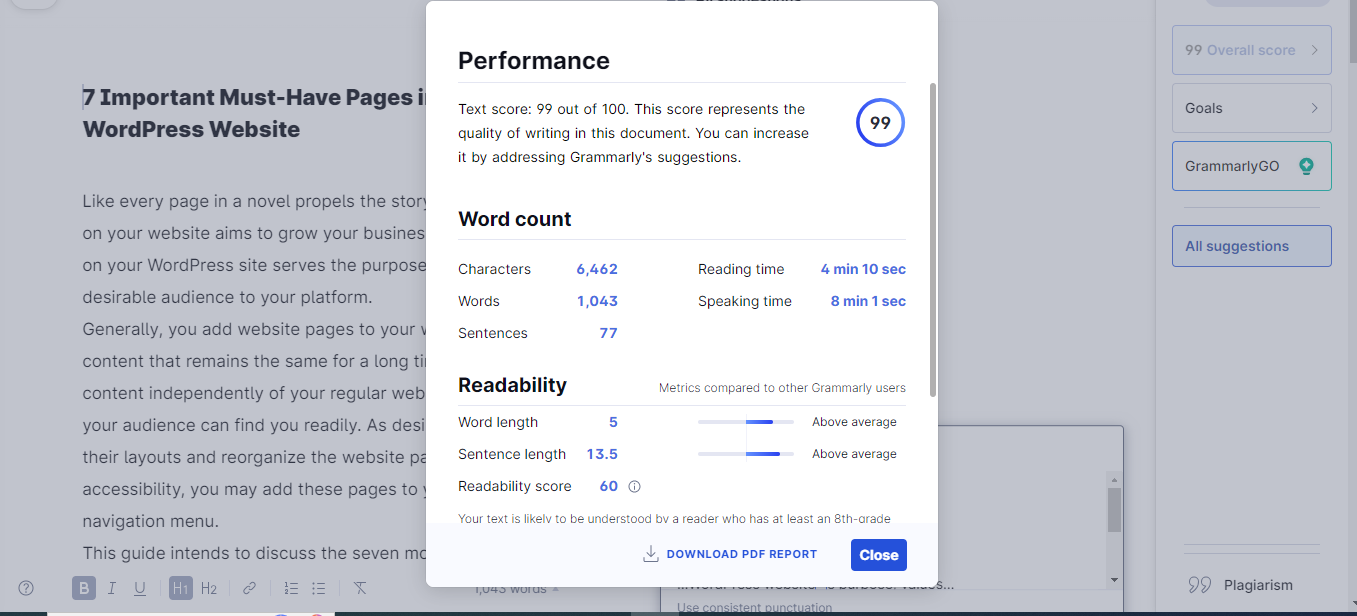
Task: Click the Plagiarism quote-mark icon
Action: tap(1199, 585)
